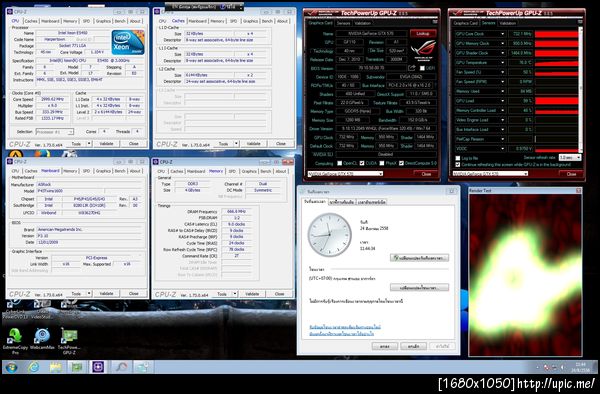Open the CyberLink PowerDVD desktop shortcut

(x=15, y=309)
